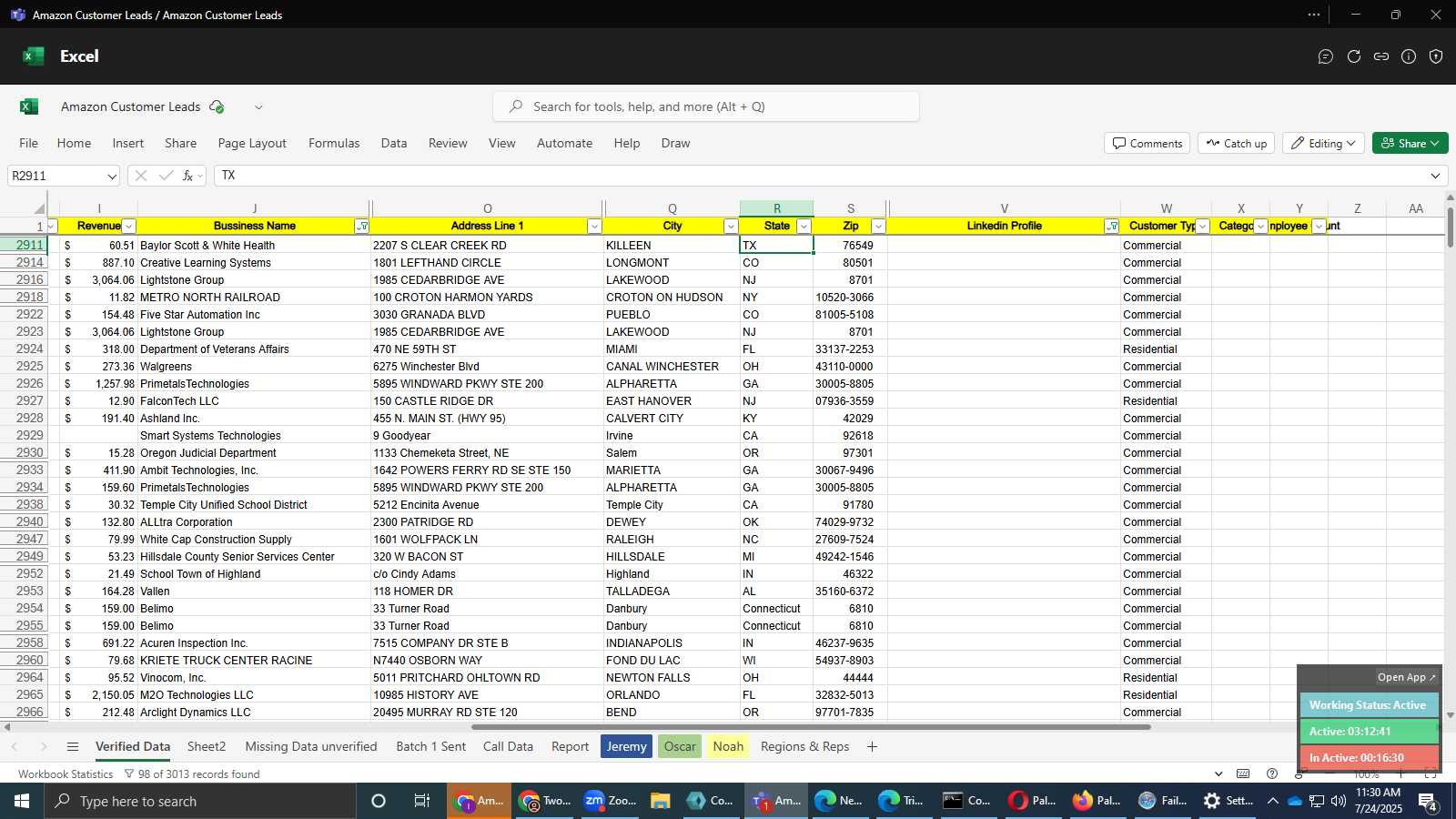Screen dimensions: 1456x819
Task: Open the Automate ribbon tab
Action: (564, 143)
